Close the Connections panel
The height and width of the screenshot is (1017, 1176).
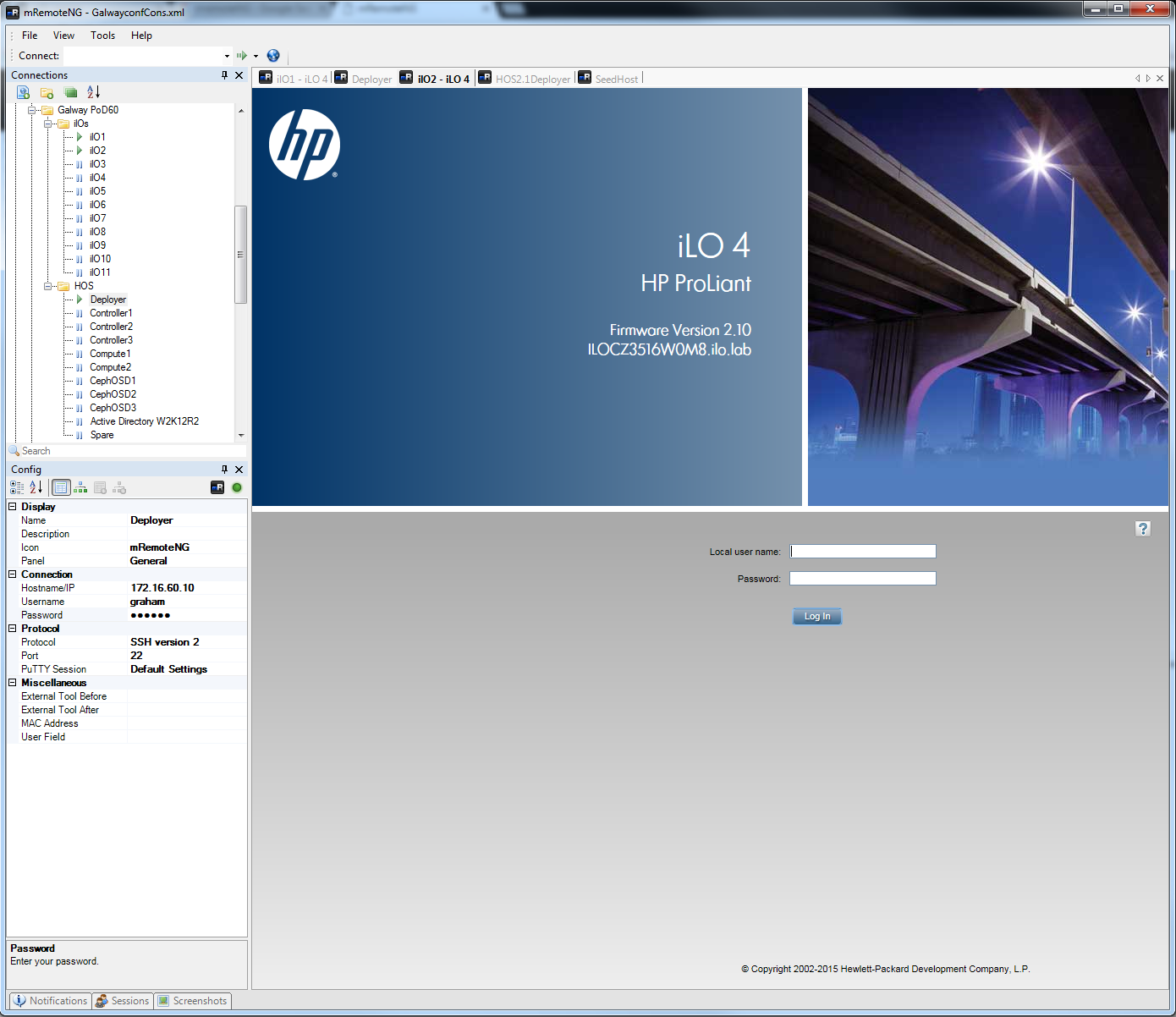pyautogui.click(x=239, y=75)
